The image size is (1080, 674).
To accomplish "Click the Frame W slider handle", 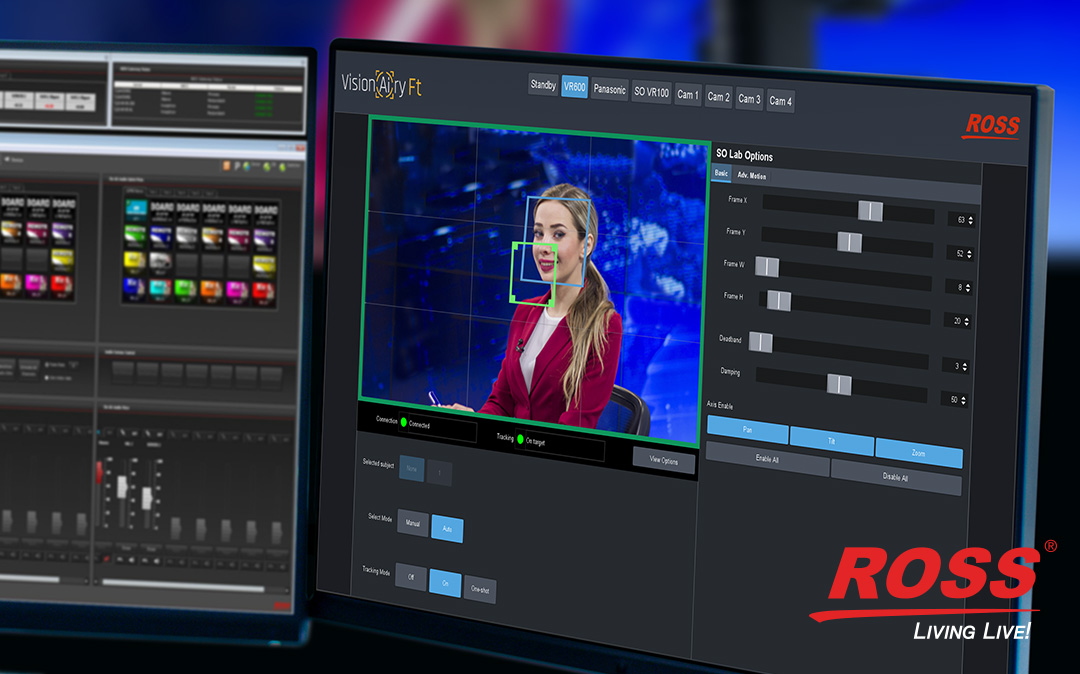I will [767, 267].
